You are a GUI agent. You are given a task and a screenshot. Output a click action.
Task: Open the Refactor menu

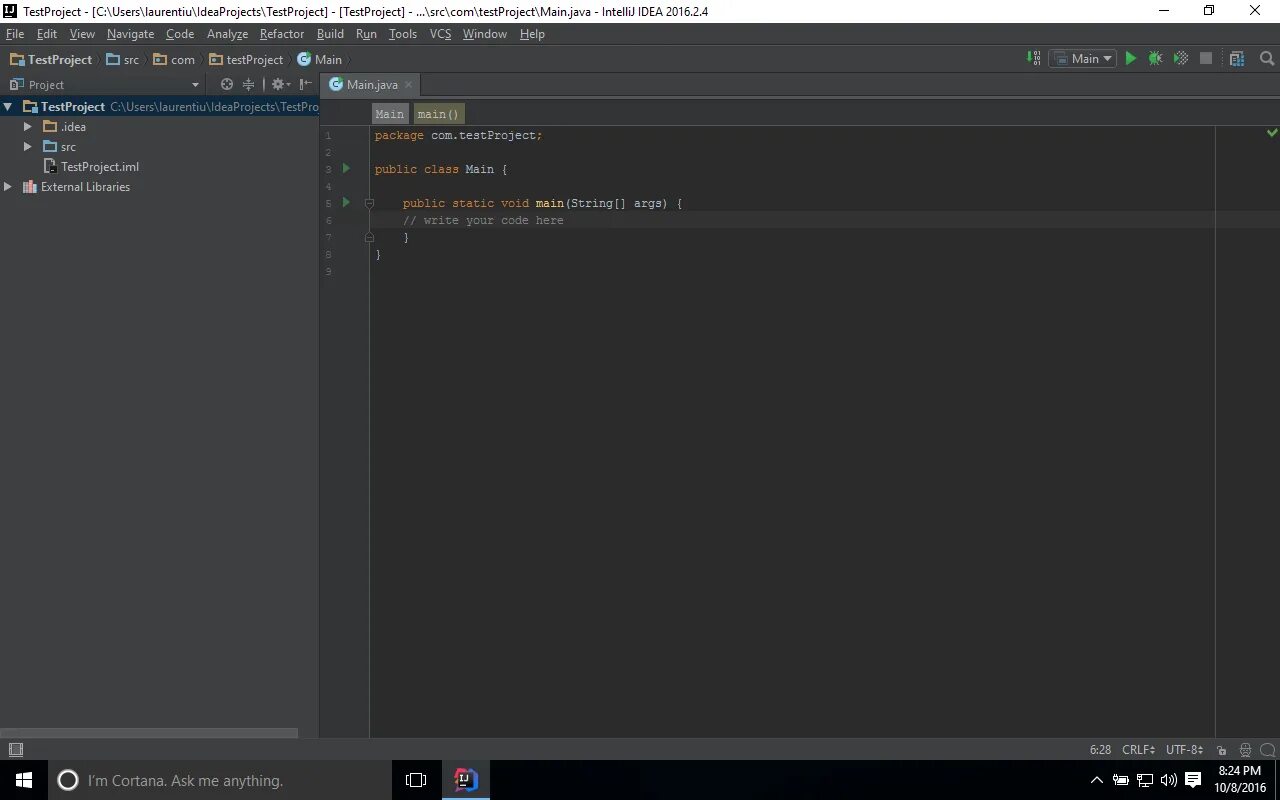pyautogui.click(x=281, y=33)
